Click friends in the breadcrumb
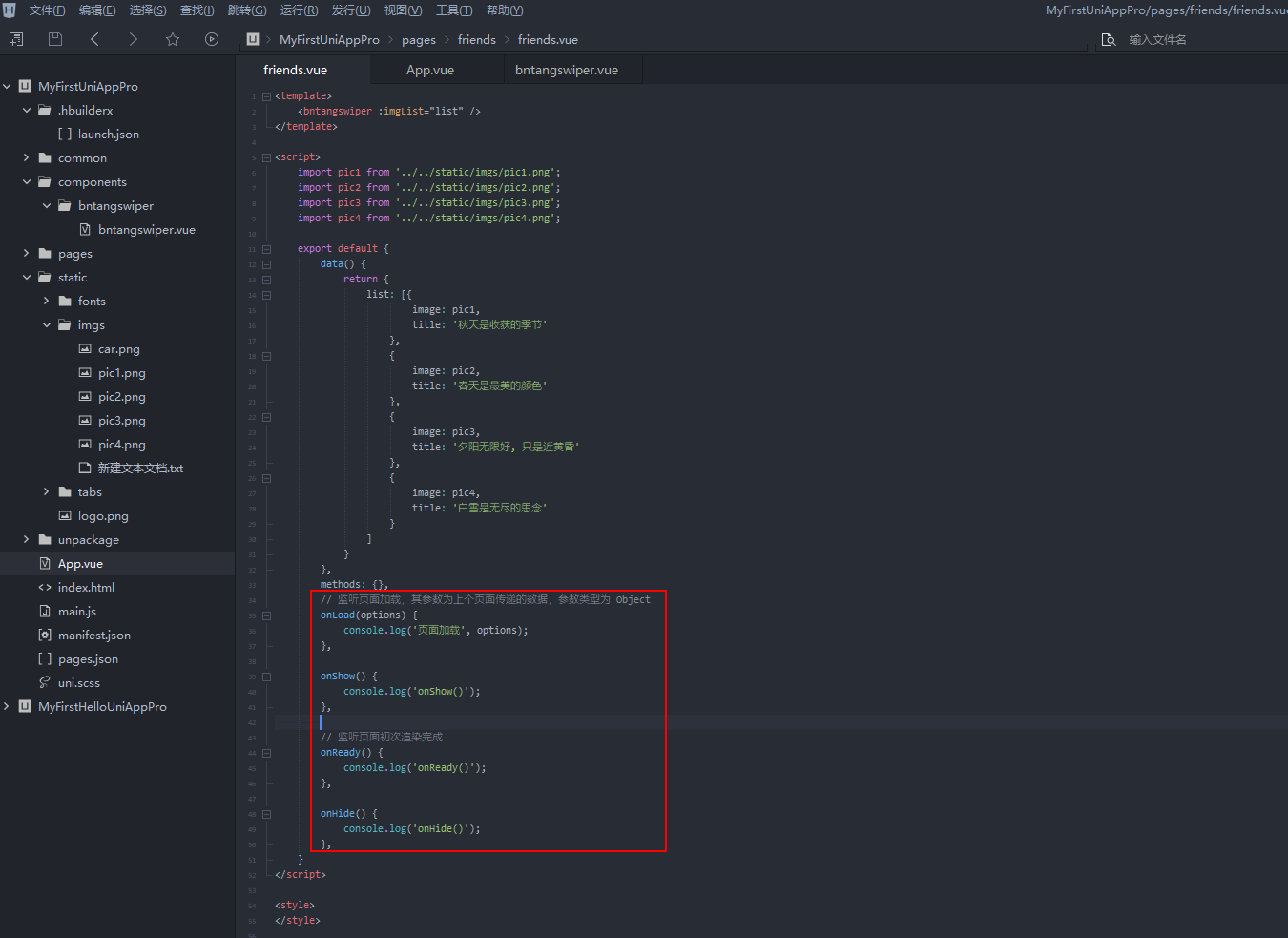The image size is (1288, 938). click(477, 40)
